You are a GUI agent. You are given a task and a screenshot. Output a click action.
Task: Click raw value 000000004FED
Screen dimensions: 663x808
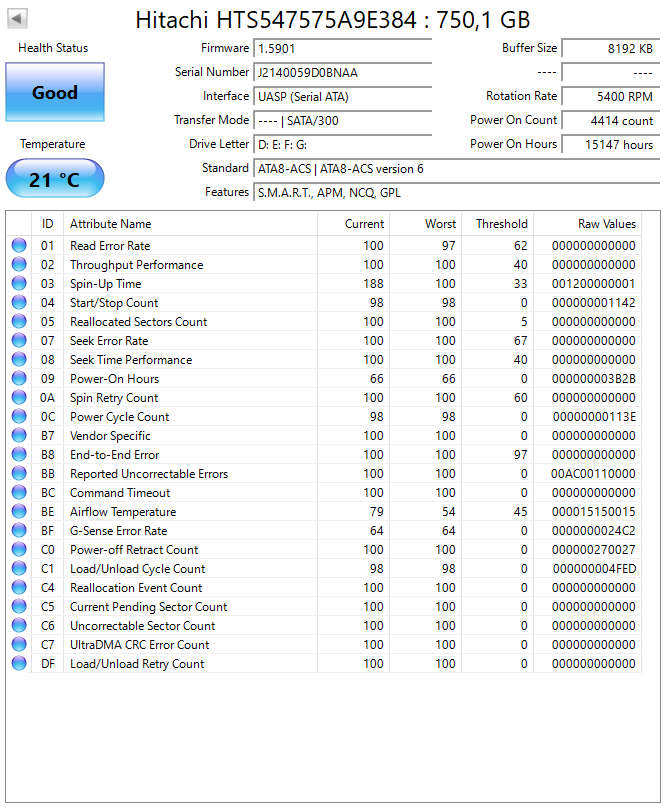[594, 569]
